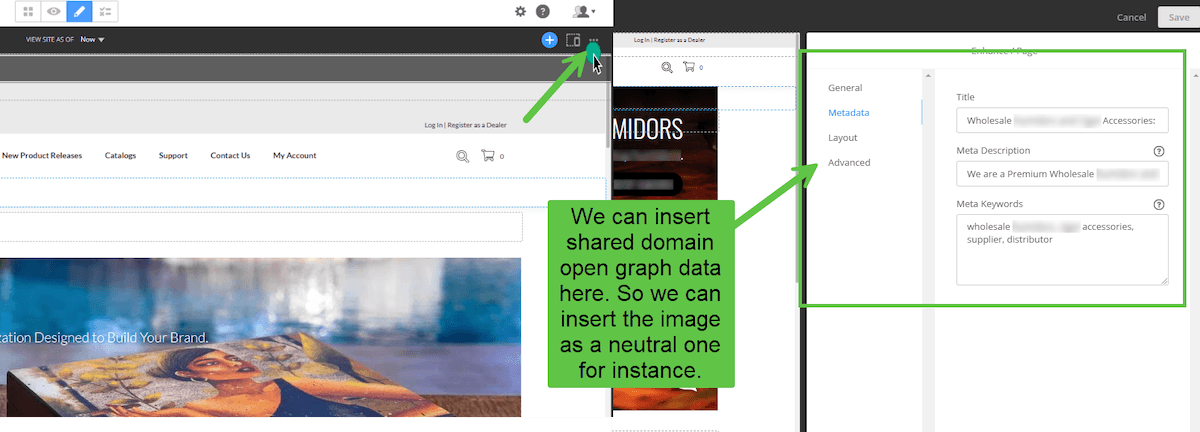Click into the Meta Description field
Image resolution: width=1200 pixels, height=432 pixels.
coord(1062,174)
